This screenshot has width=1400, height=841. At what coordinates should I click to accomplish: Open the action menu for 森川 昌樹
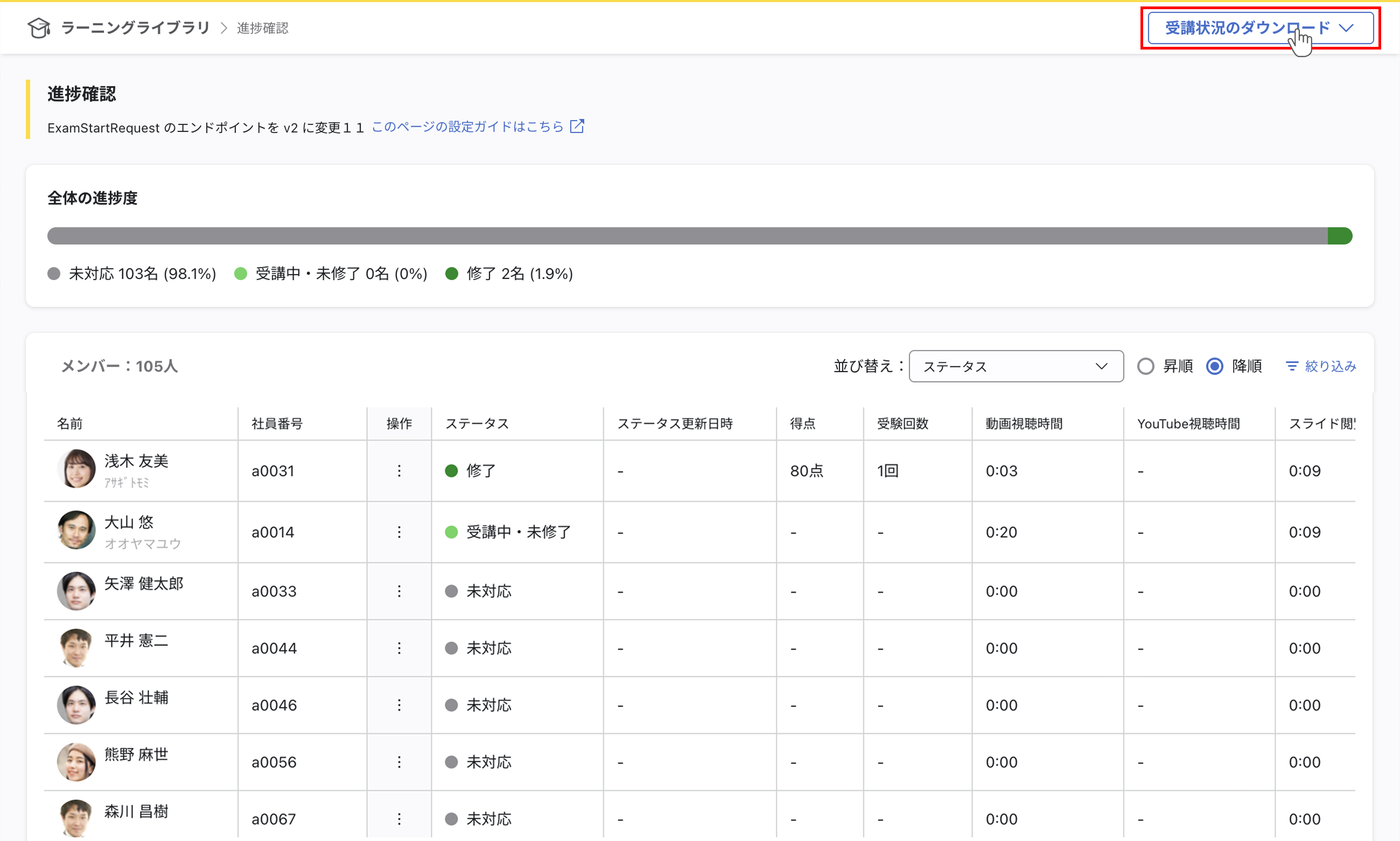point(399,818)
